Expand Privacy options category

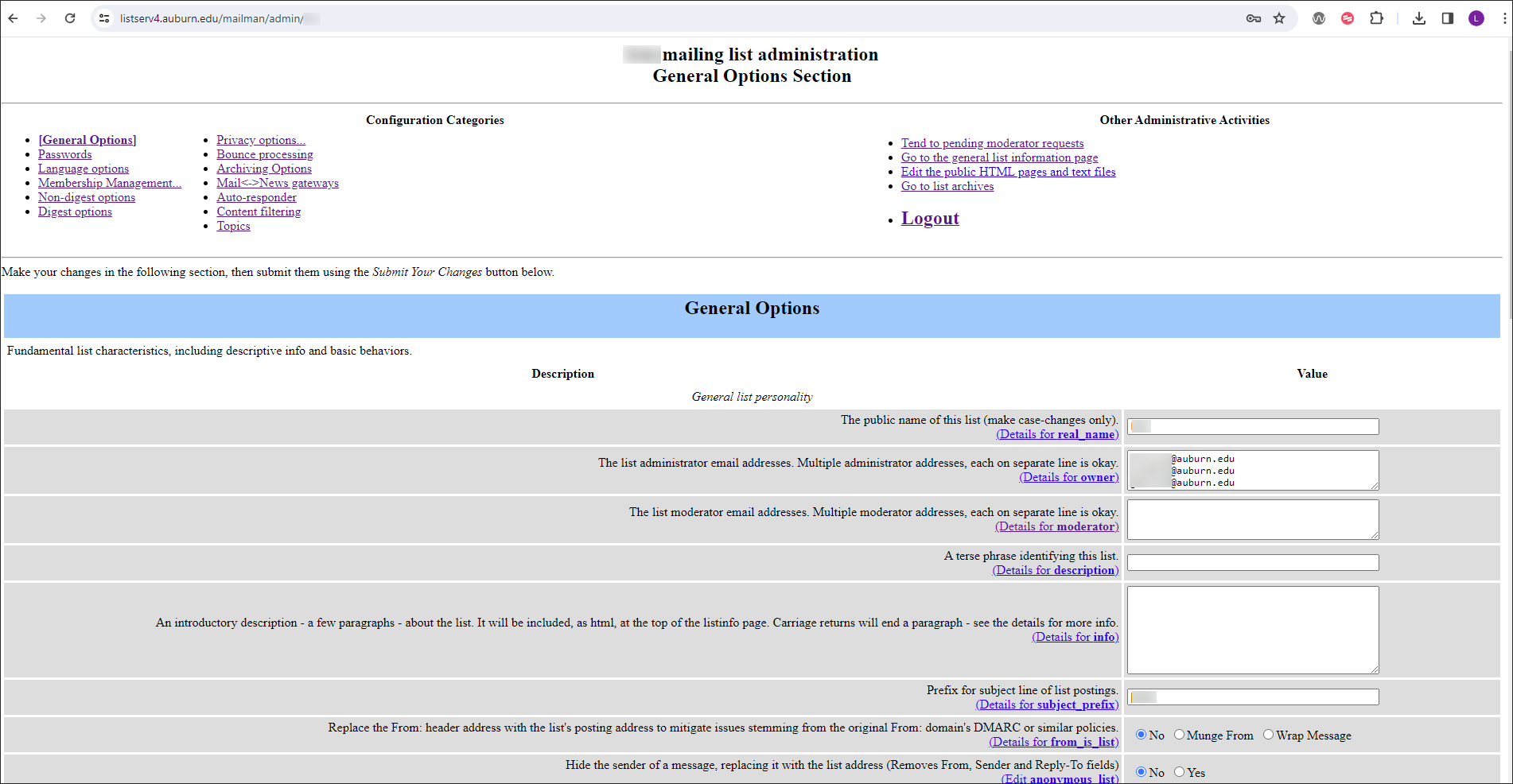(260, 140)
